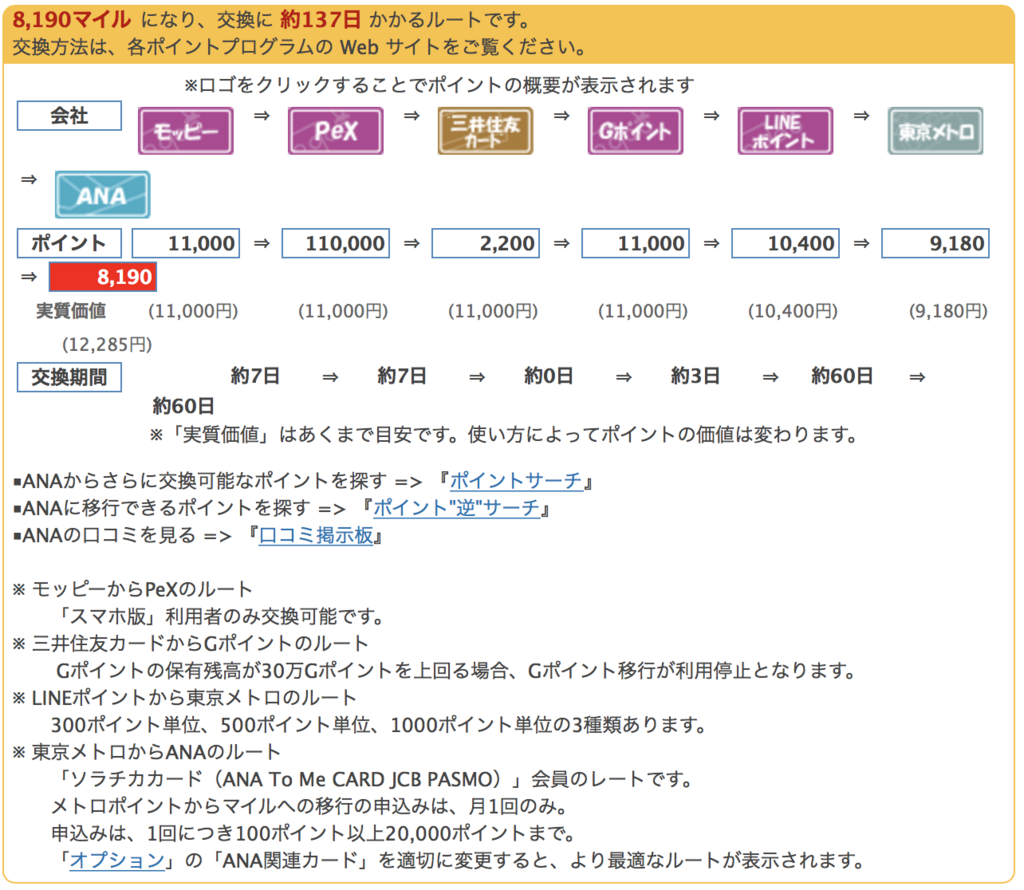Click the モッピー logo

[185, 131]
